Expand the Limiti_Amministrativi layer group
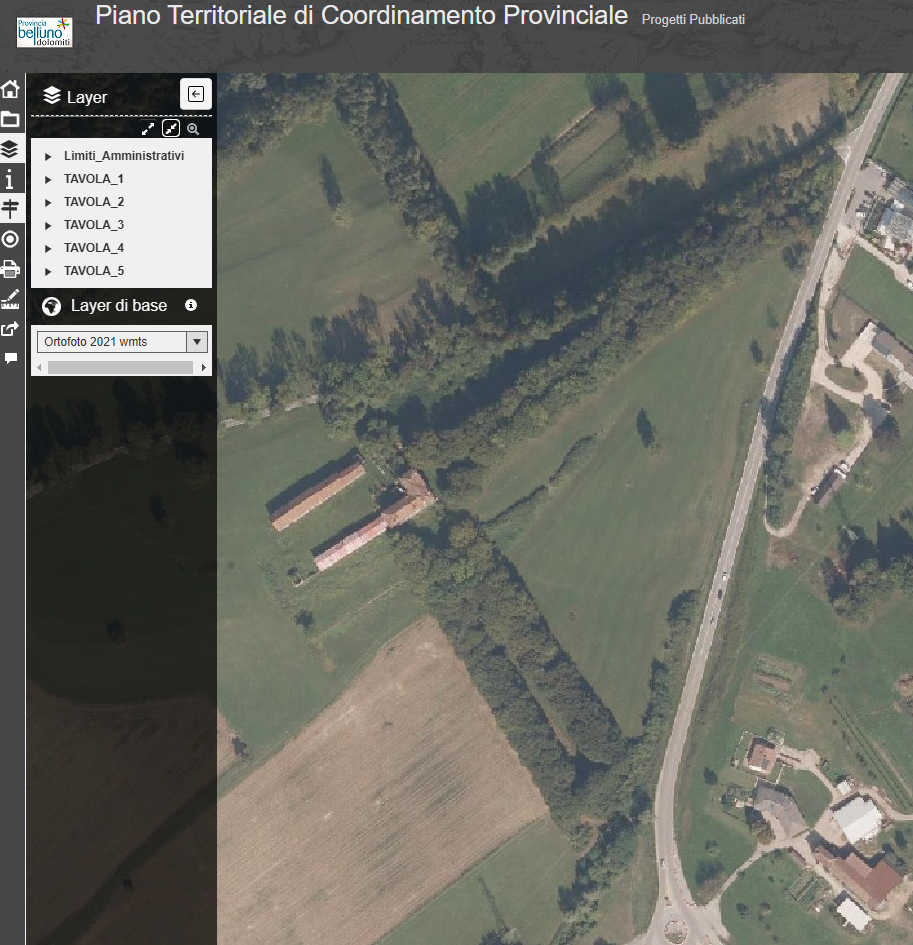This screenshot has width=913, height=945. (48, 157)
